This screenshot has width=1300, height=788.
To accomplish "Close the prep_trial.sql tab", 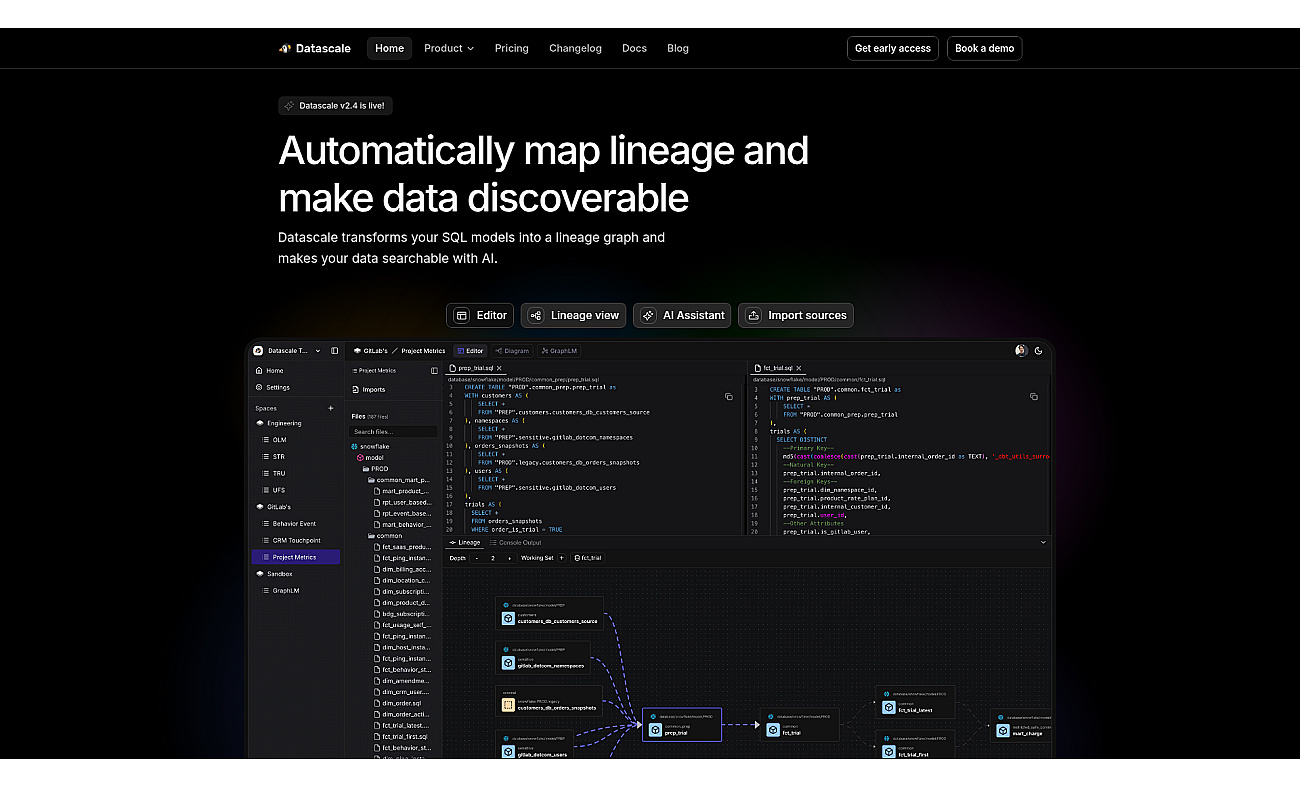I will tap(498, 368).
